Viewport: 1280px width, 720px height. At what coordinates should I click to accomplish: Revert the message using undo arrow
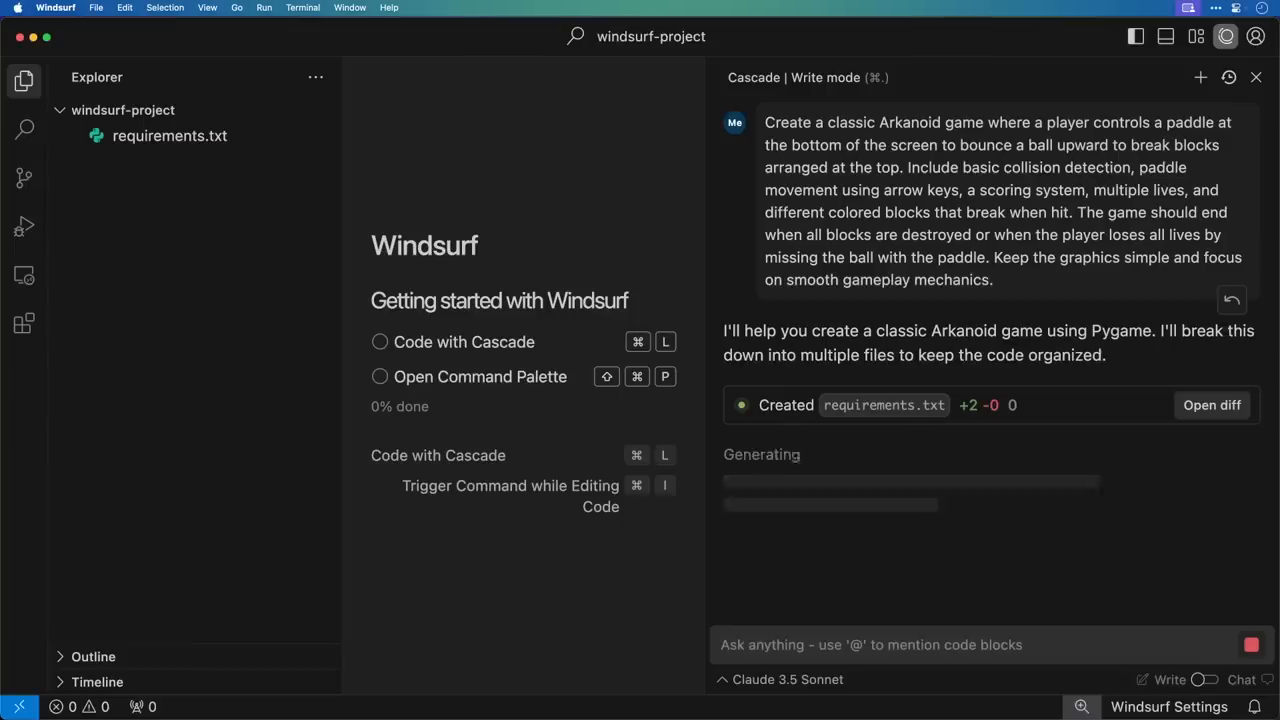pos(1232,300)
